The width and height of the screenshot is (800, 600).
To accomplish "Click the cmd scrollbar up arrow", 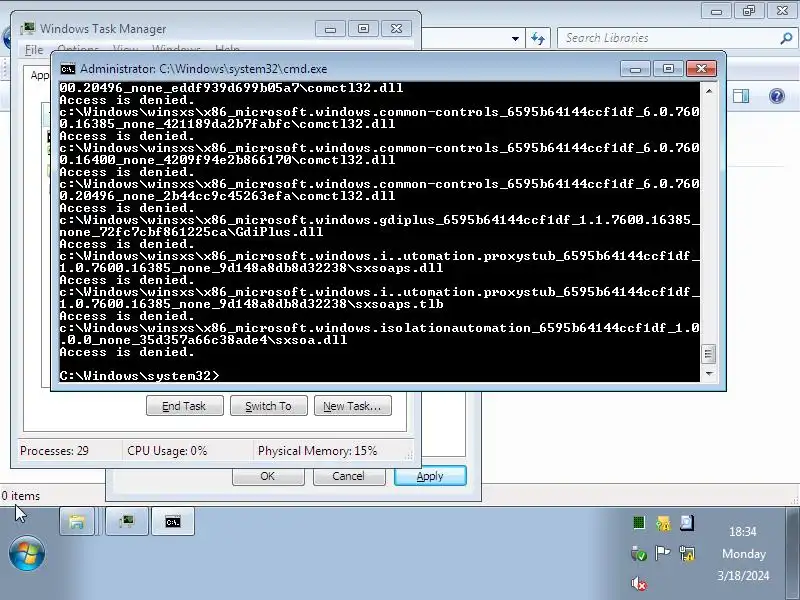I will pyautogui.click(x=709, y=91).
